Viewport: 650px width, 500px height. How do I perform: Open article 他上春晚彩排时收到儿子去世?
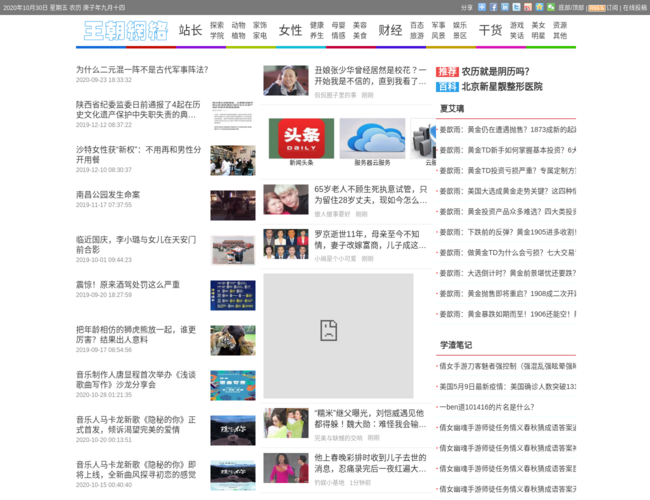pos(370,463)
